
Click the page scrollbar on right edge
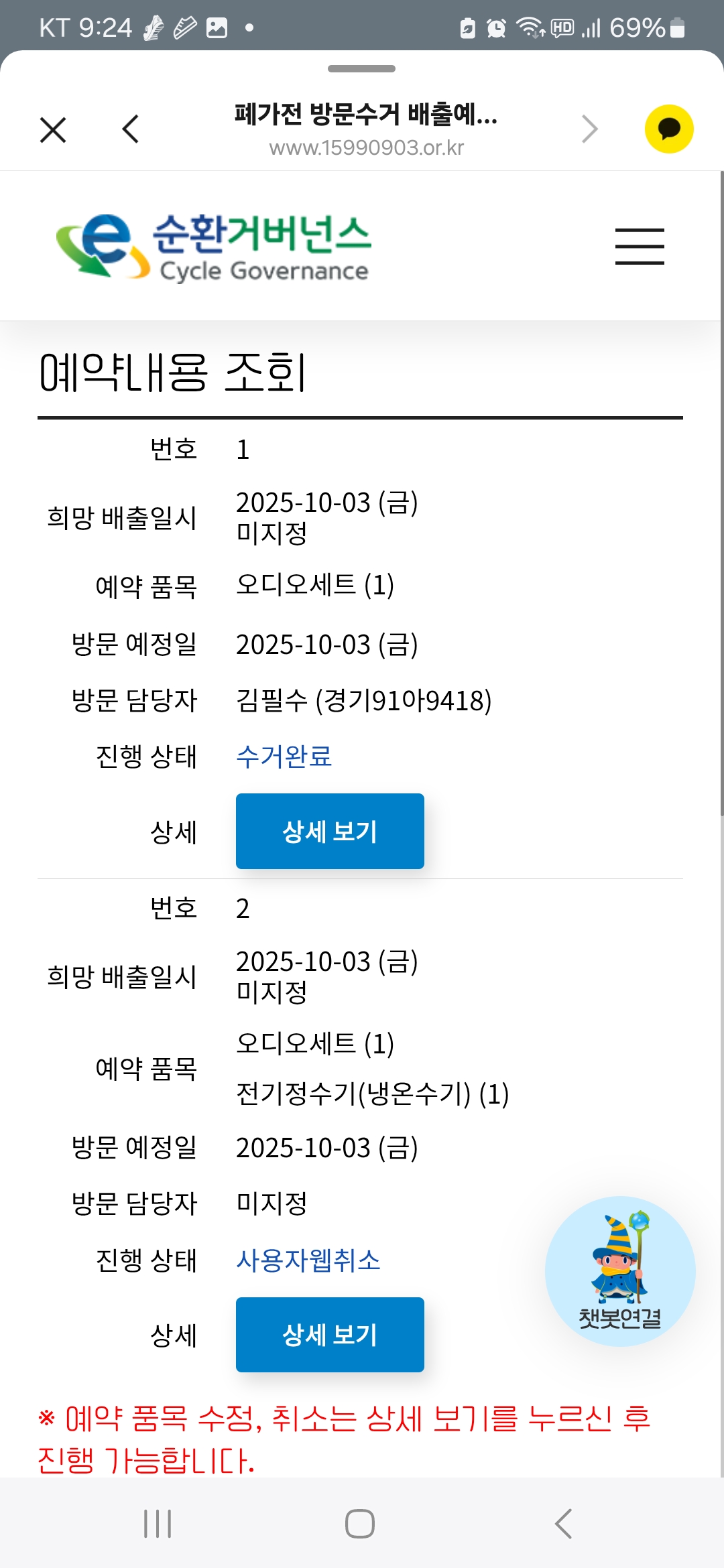point(721,493)
